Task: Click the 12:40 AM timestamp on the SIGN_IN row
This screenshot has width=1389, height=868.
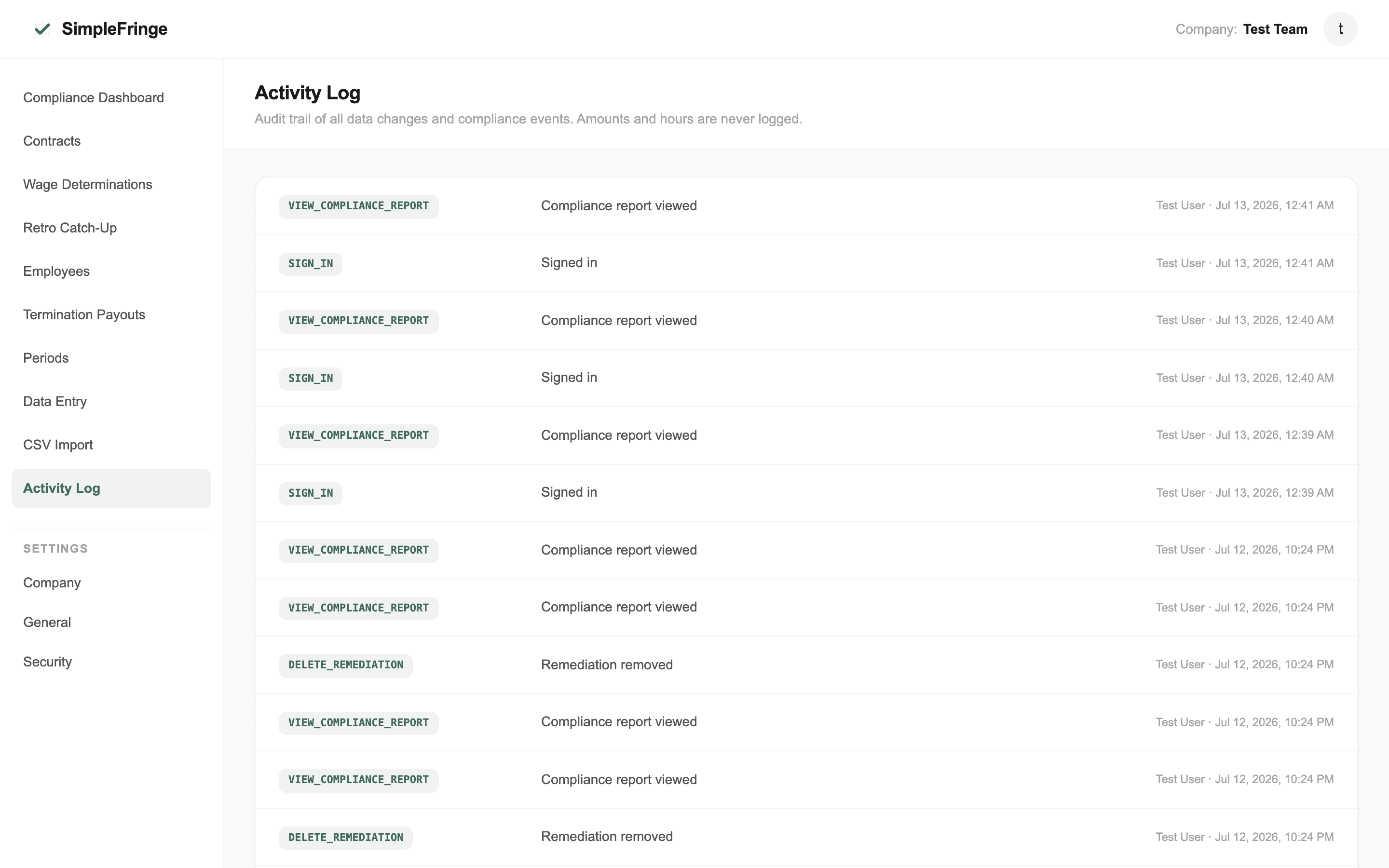Action: 1244,378
